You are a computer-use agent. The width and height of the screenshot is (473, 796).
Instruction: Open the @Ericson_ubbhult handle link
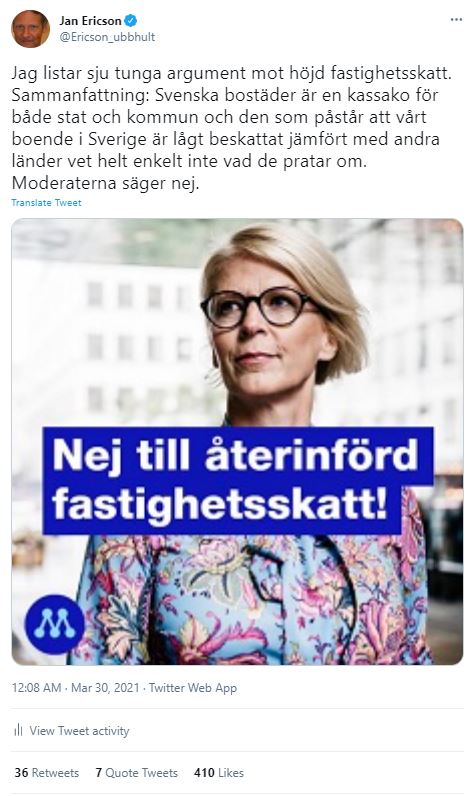click(x=107, y=37)
